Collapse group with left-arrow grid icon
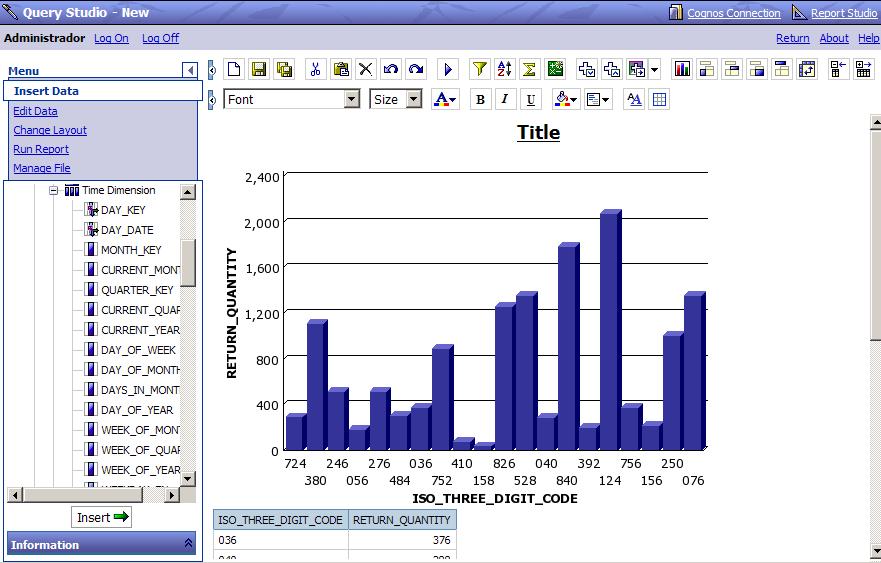The height and width of the screenshot is (563, 881). (x=838, y=69)
